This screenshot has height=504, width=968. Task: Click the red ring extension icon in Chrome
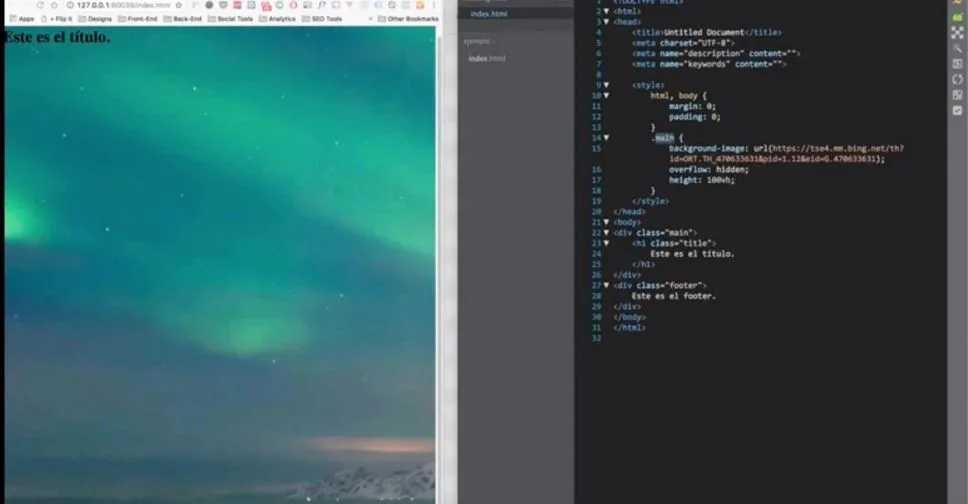point(293,5)
